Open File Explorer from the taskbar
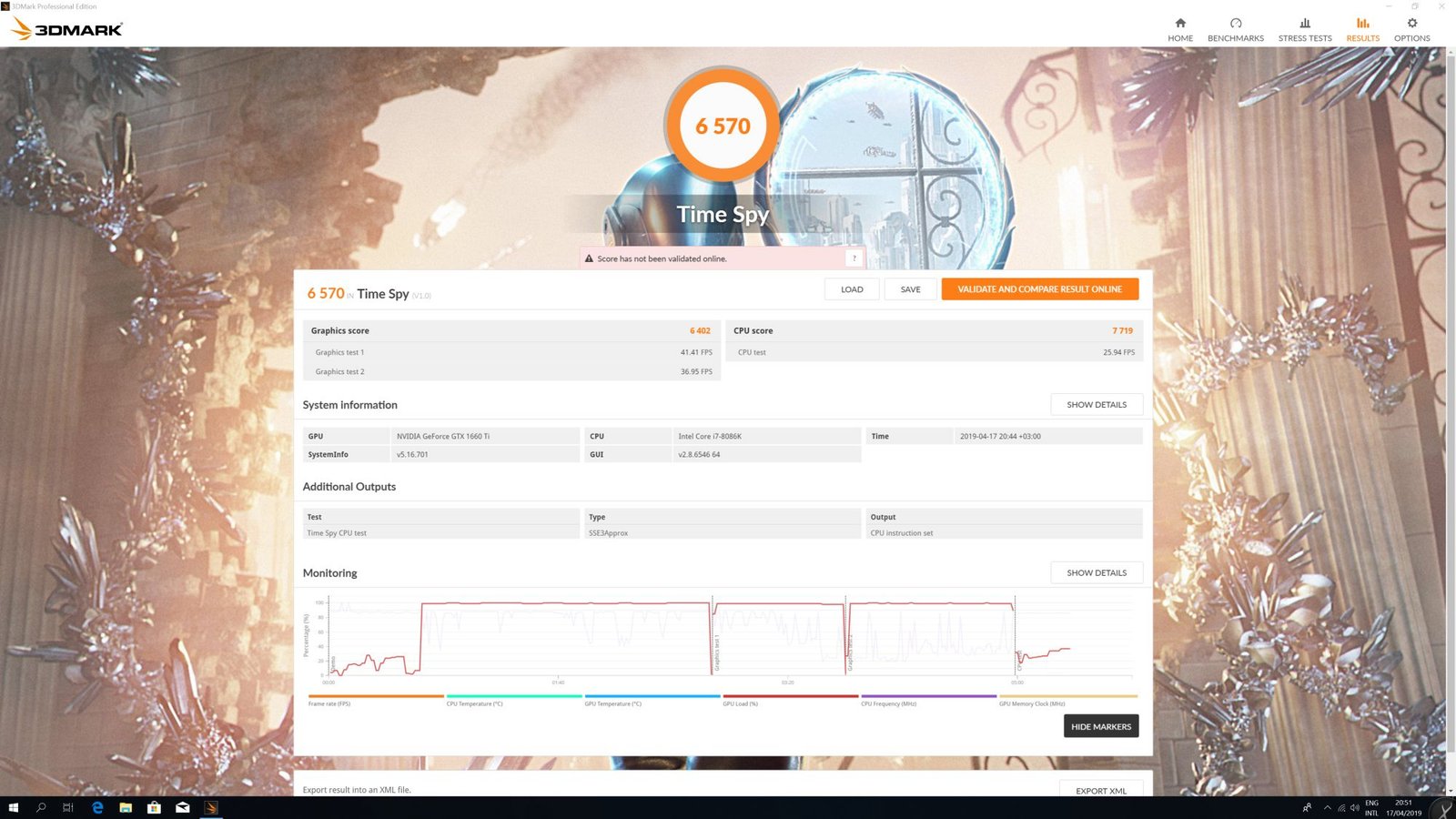The image size is (1456, 819). 126,807
